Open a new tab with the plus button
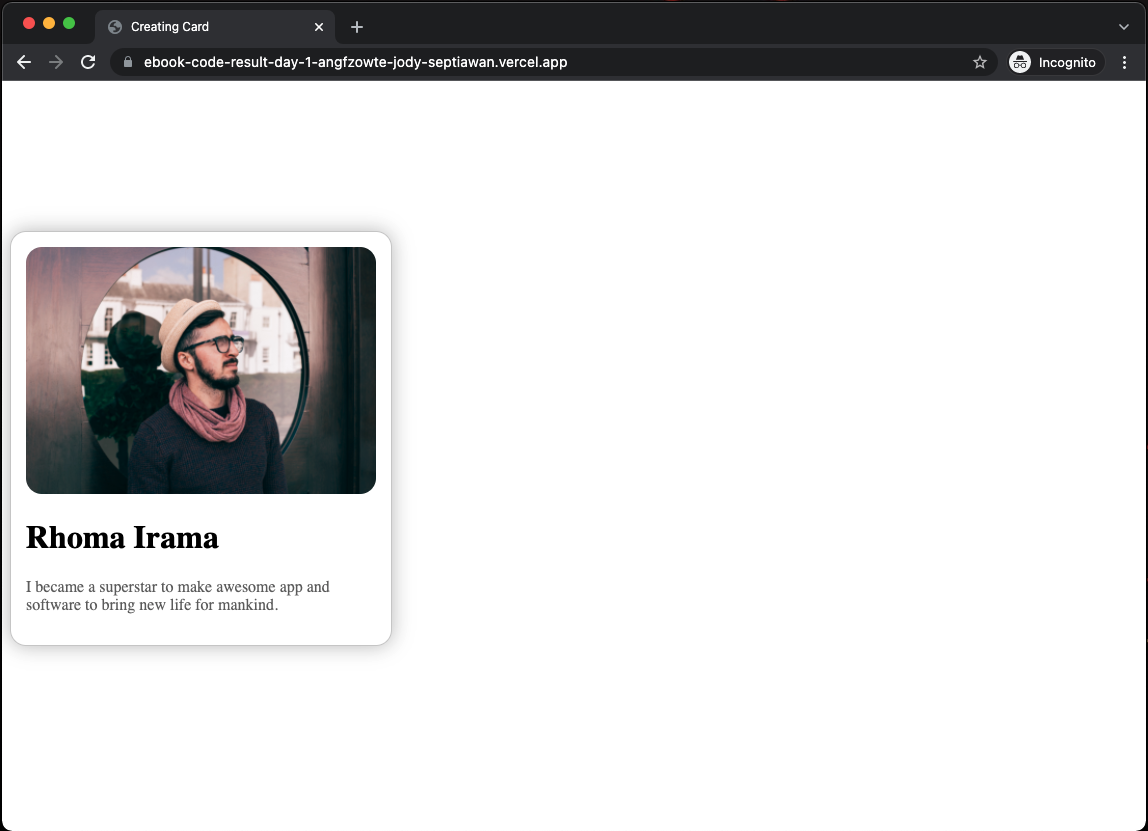The image size is (1148, 831). [357, 27]
